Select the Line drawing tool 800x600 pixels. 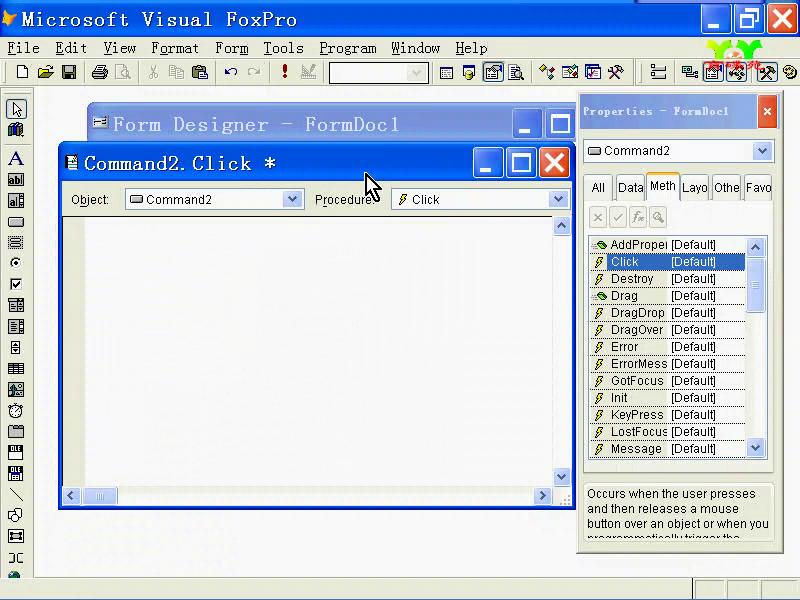tap(16, 494)
